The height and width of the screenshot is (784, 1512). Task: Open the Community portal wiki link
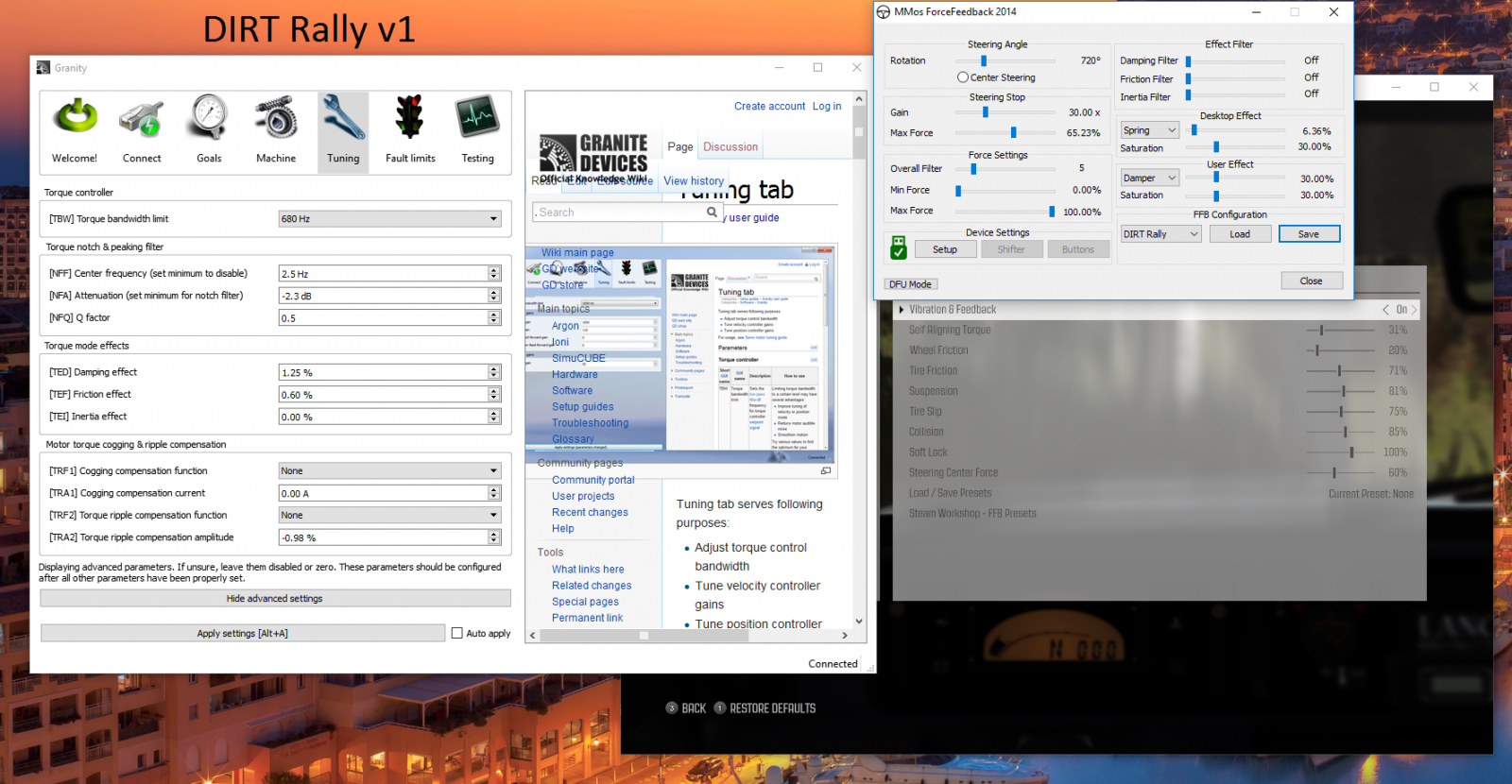coord(593,480)
